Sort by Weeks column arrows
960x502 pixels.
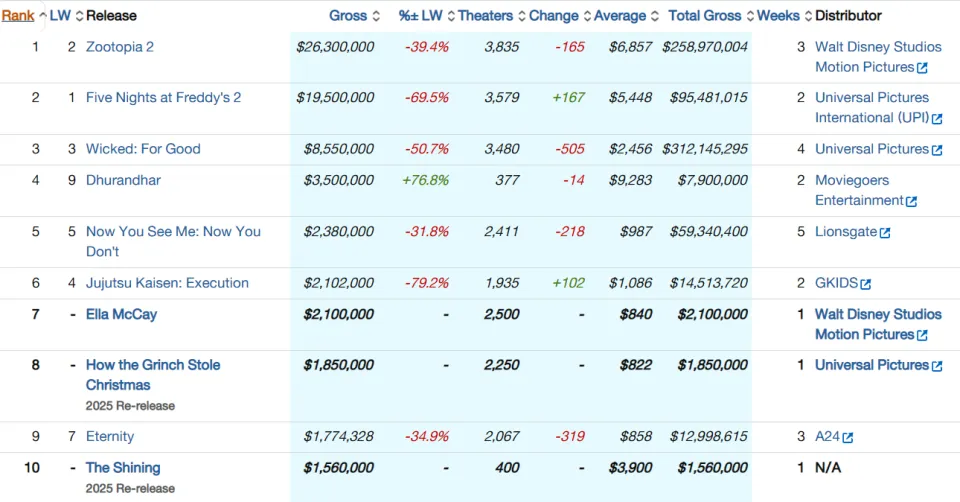[808, 16]
